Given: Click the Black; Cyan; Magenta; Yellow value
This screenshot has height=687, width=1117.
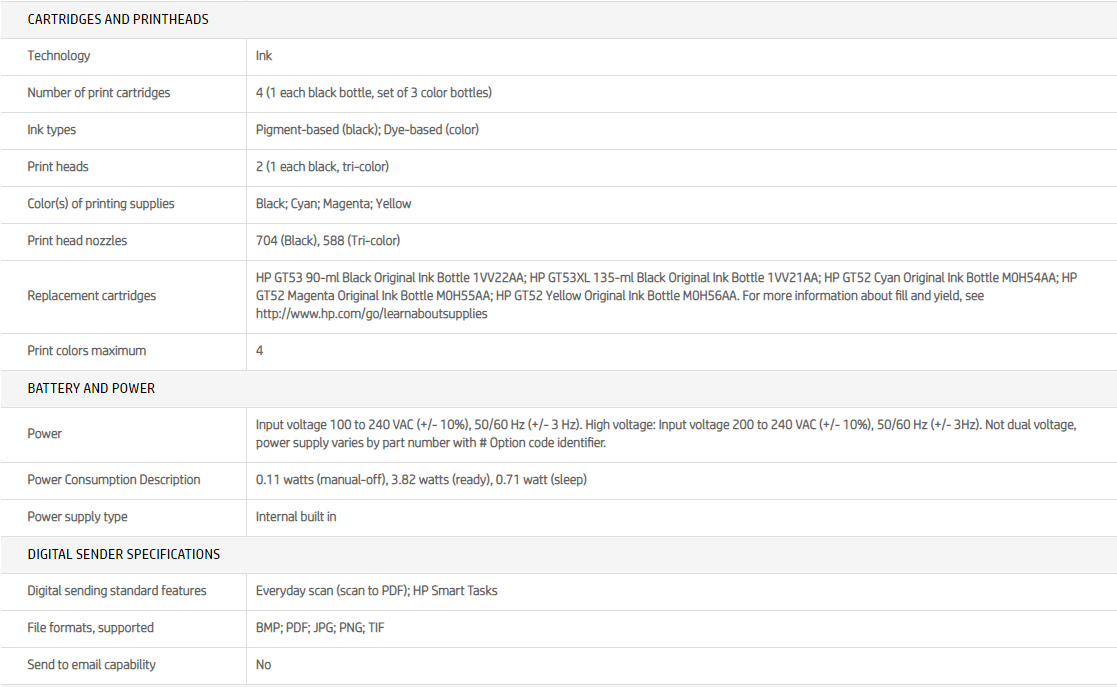Looking at the screenshot, I should tap(333, 204).
